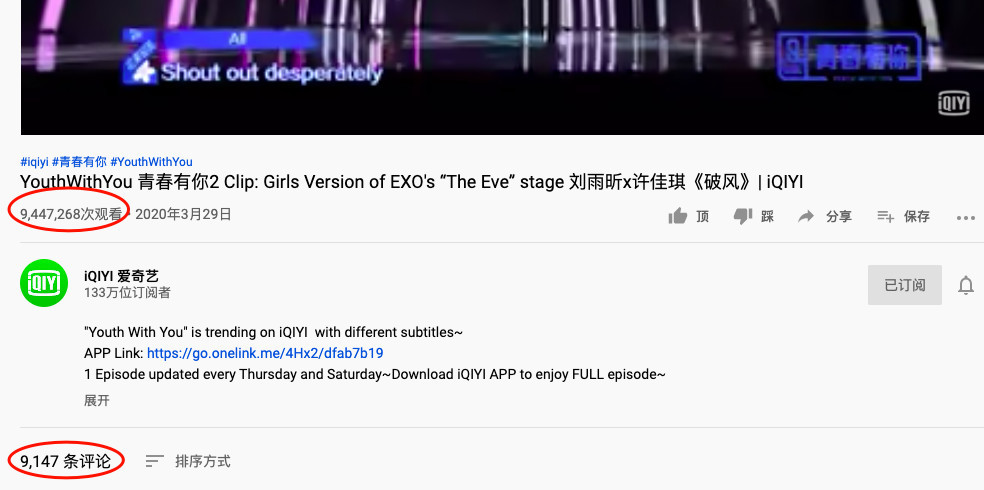
Task: Open the go.onelink.me APP link
Action: pyautogui.click(x=265, y=353)
